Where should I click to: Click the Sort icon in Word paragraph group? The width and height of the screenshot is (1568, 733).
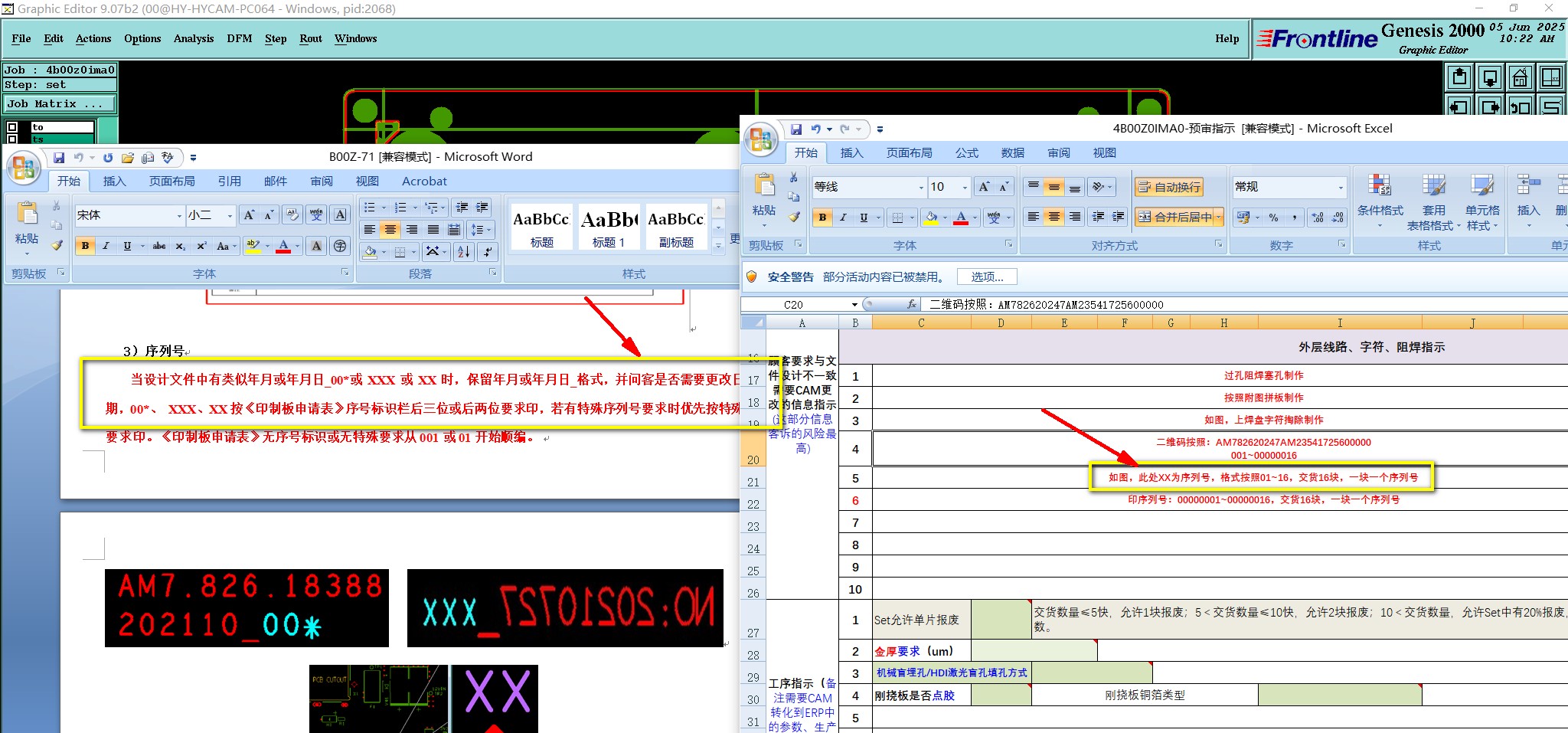[x=463, y=251]
